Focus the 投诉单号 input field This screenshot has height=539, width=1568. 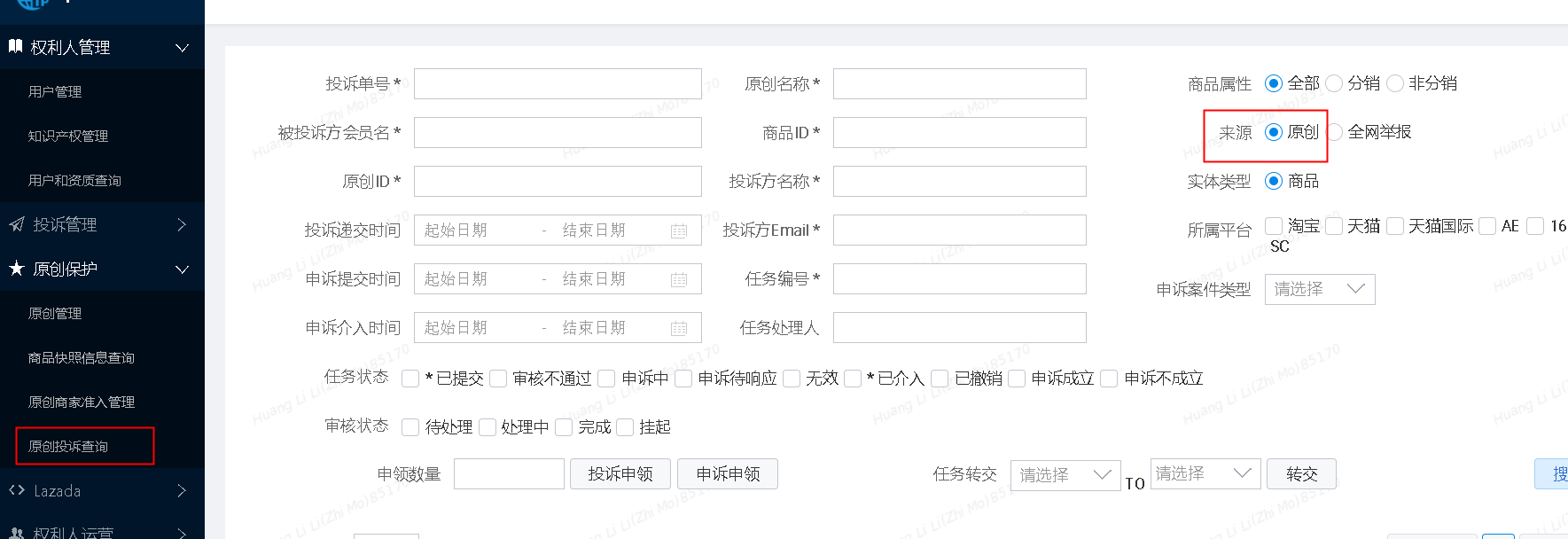(557, 84)
